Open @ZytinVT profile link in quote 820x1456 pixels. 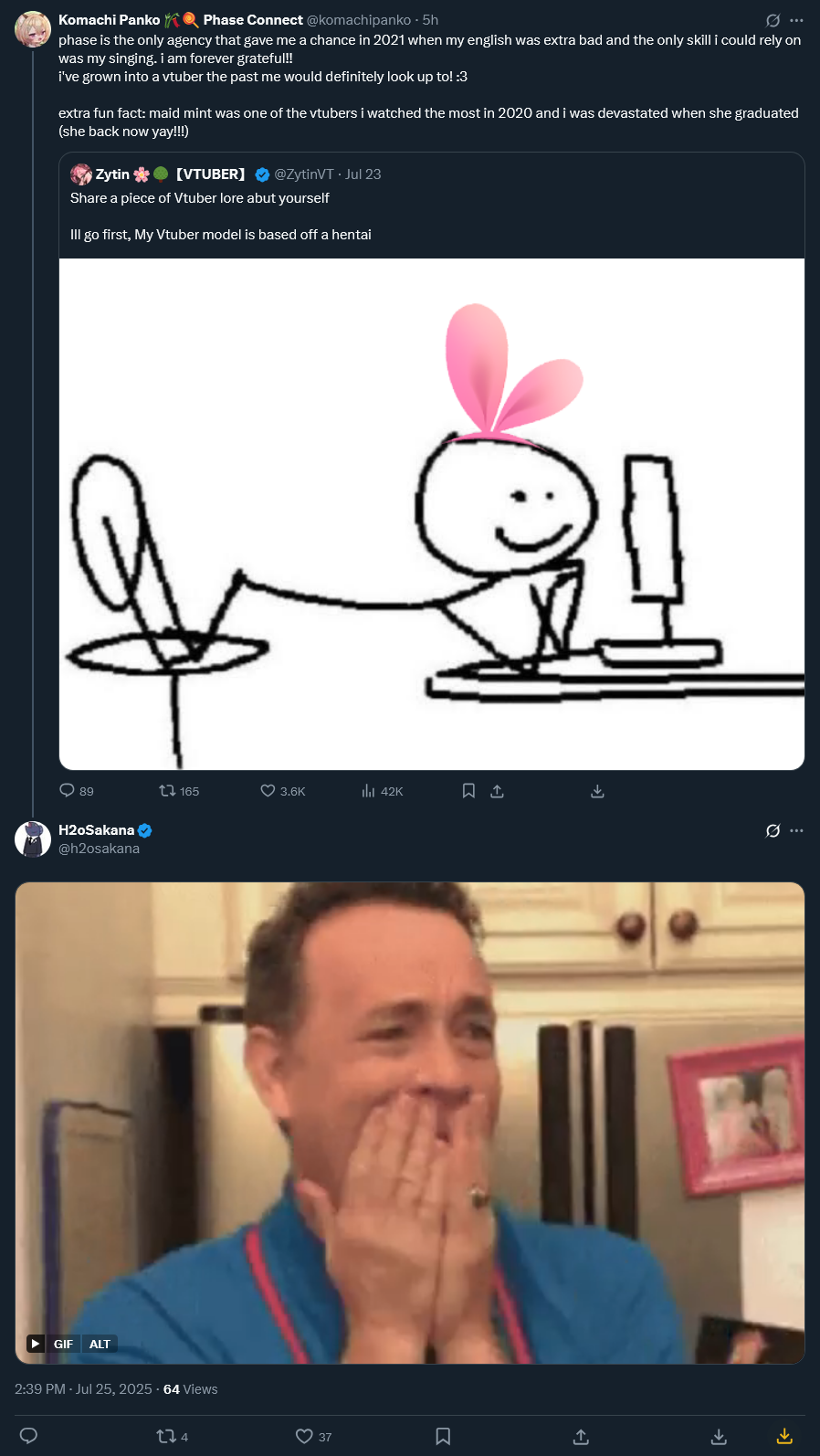[304, 174]
